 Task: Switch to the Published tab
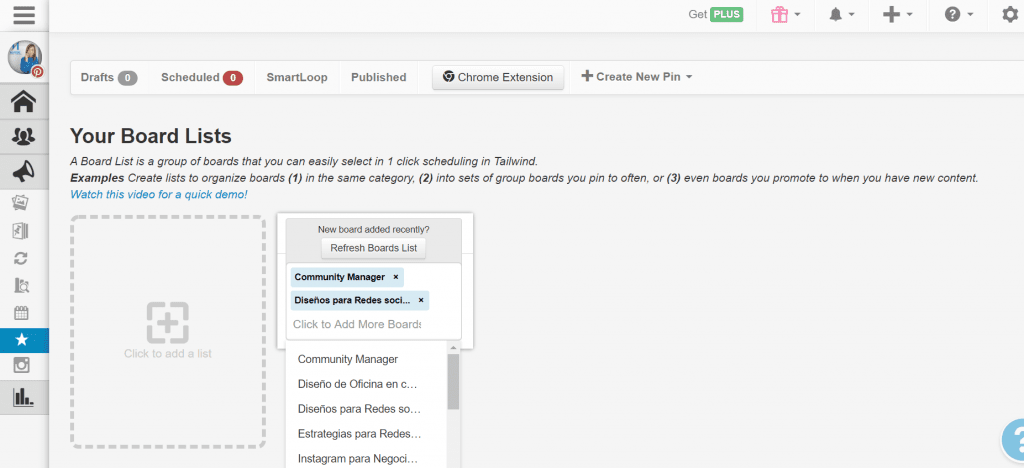coord(379,77)
